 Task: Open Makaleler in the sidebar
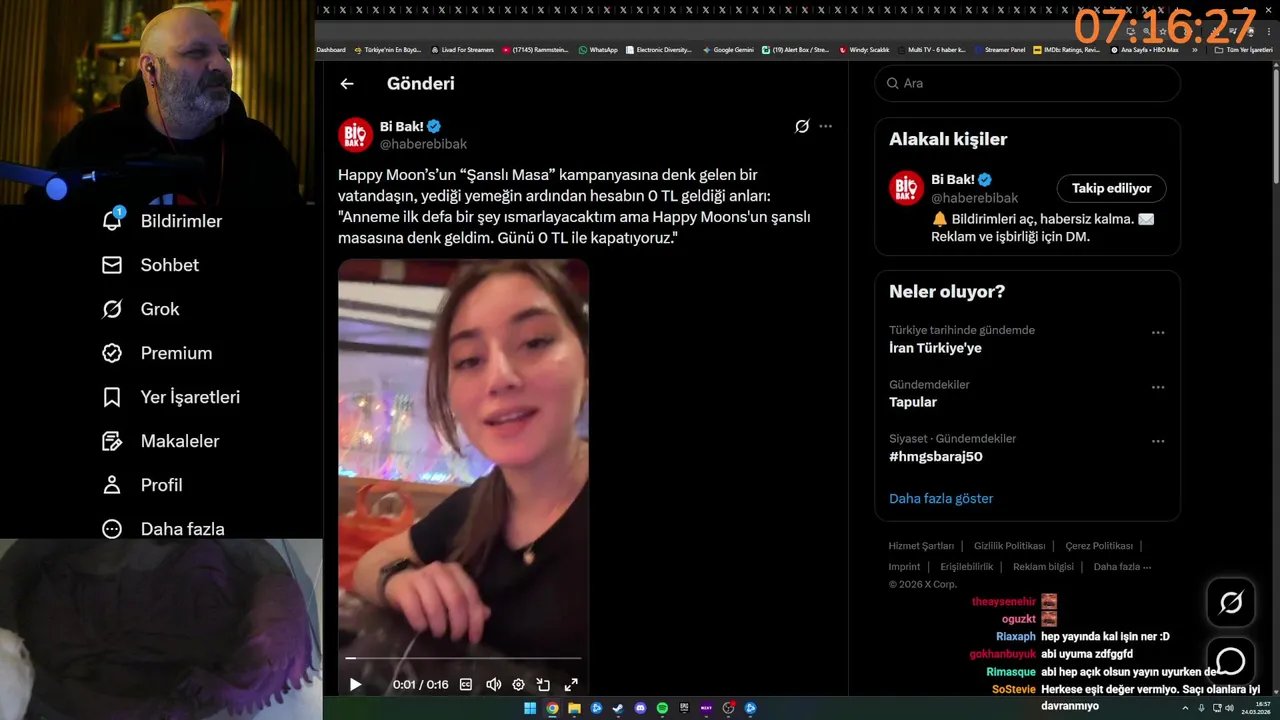pos(160,441)
